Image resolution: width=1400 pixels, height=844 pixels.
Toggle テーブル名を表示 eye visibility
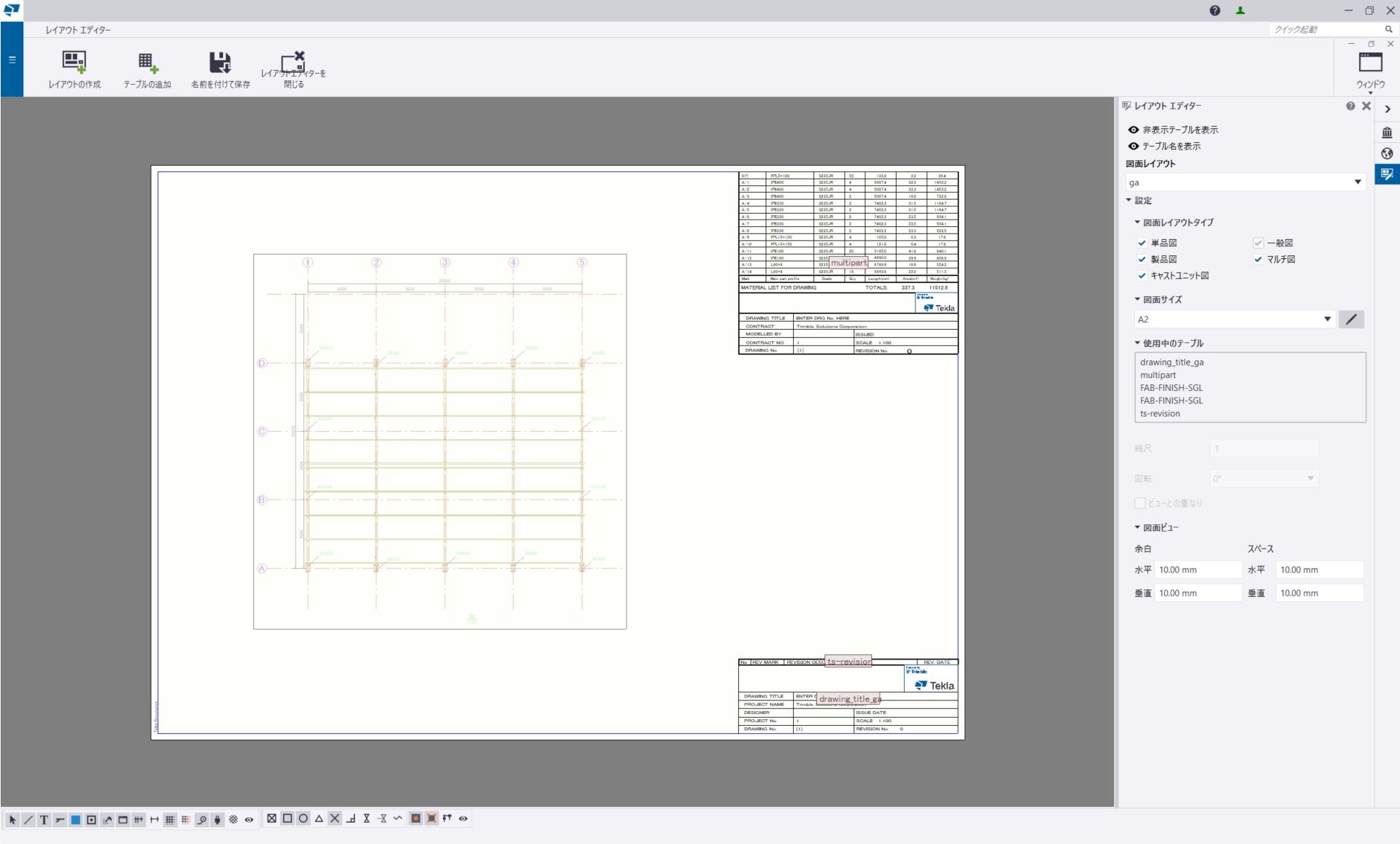coord(1133,146)
